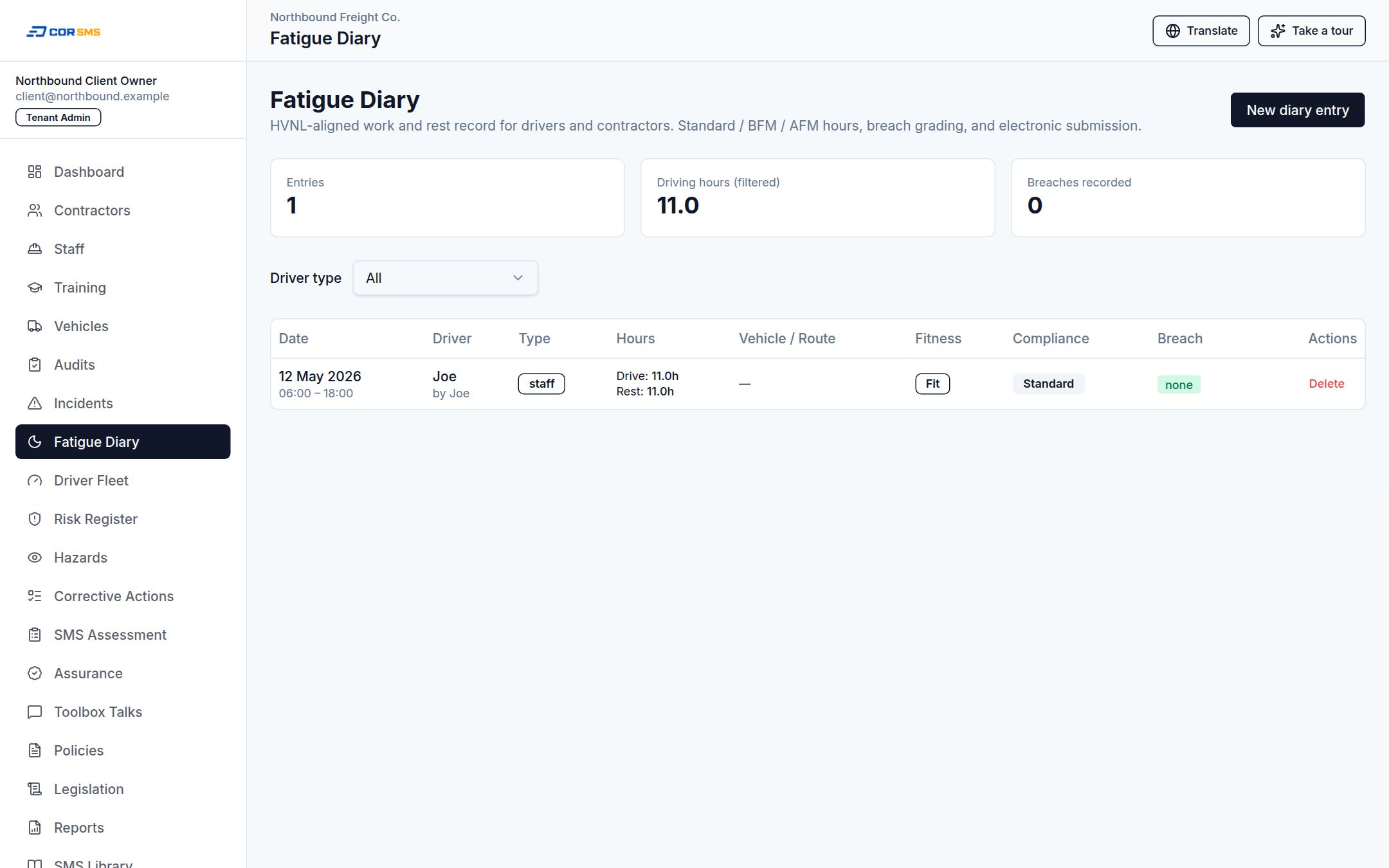This screenshot has height=868, width=1389.
Task: Delete the 12 May 2026 entry
Action: (x=1326, y=384)
